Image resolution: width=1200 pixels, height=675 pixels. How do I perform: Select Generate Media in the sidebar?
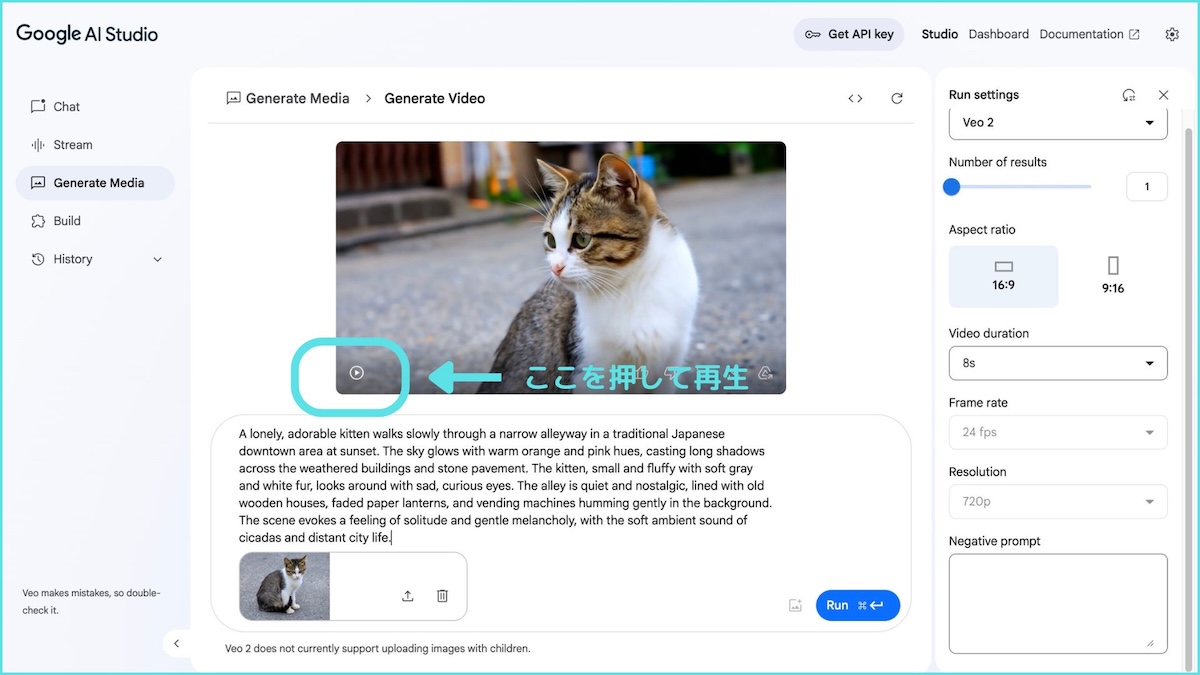95,183
